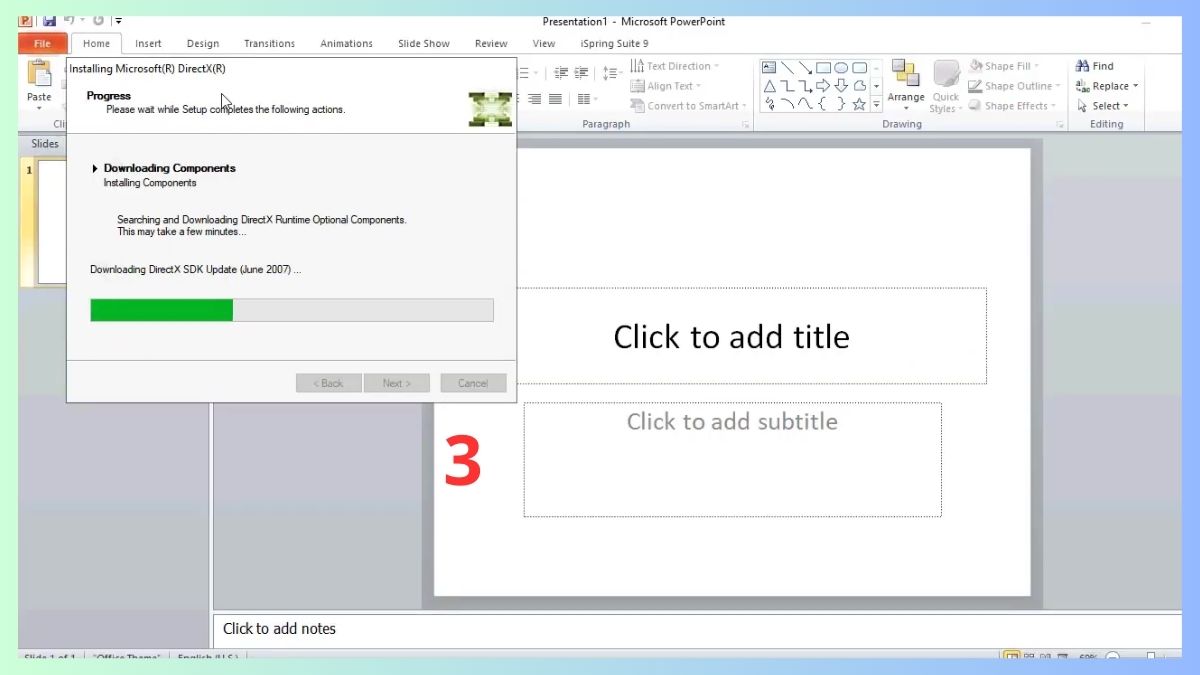This screenshot has width=1200, height=675.
Task: Pick the straight Line shape
Action: (787, 68)
